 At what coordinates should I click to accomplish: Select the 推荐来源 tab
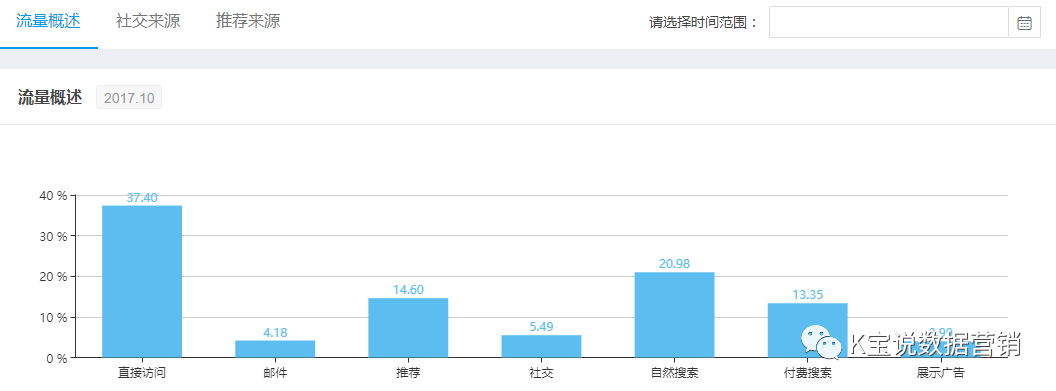248,22
